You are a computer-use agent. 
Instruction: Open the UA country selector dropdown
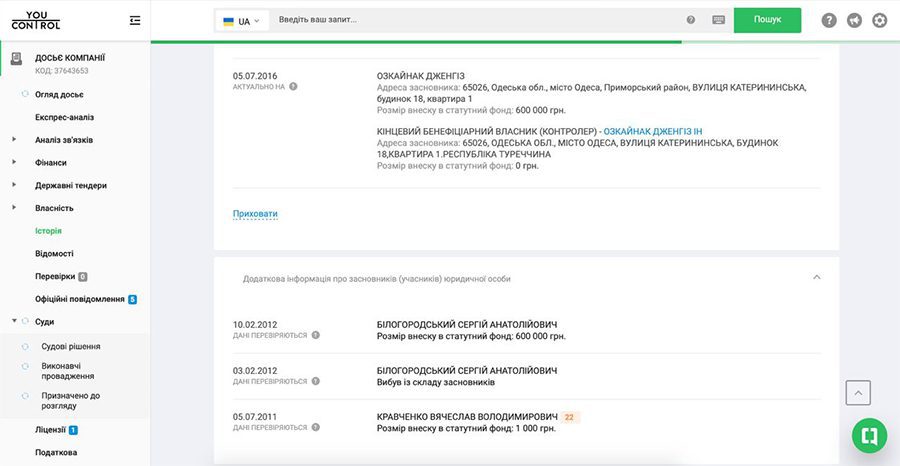click(x=242, y=21)
